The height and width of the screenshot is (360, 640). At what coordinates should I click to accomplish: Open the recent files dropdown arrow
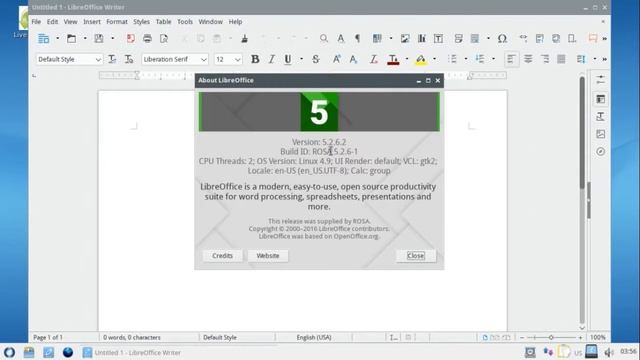pos(85,38)
